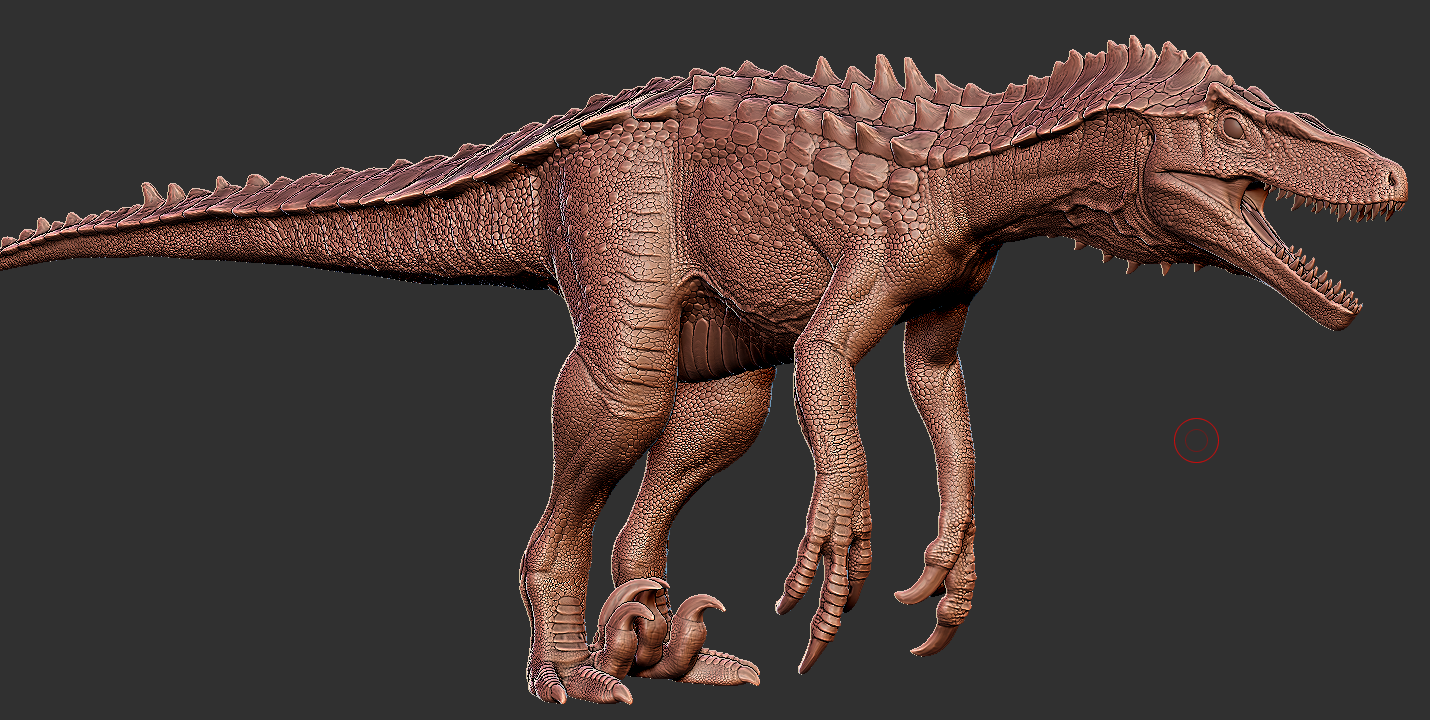
Task: Click the dinosaur's eye
Action: 1233,127
